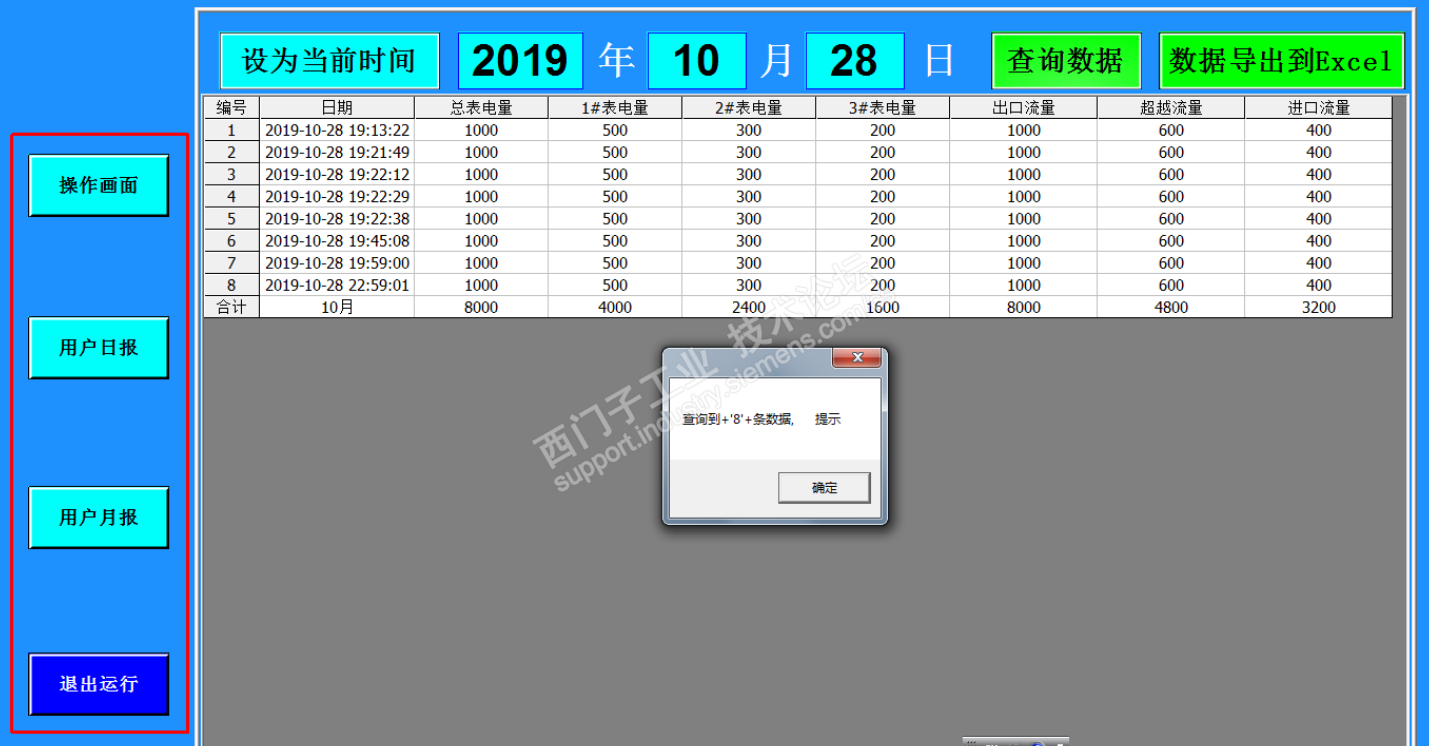Export with the 数据导出到Excel button
This screenshot has width=1429, height=746.
click(x=1282, y=61)
